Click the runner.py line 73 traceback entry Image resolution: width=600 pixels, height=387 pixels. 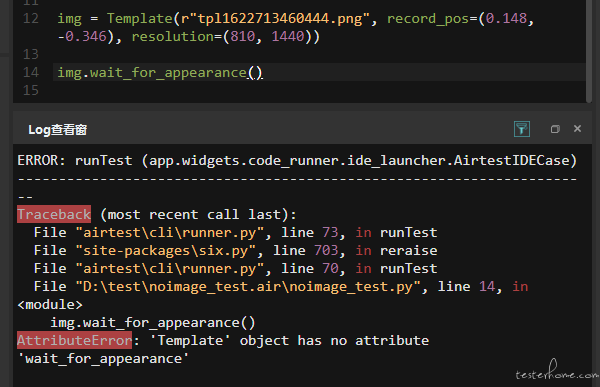235,232
